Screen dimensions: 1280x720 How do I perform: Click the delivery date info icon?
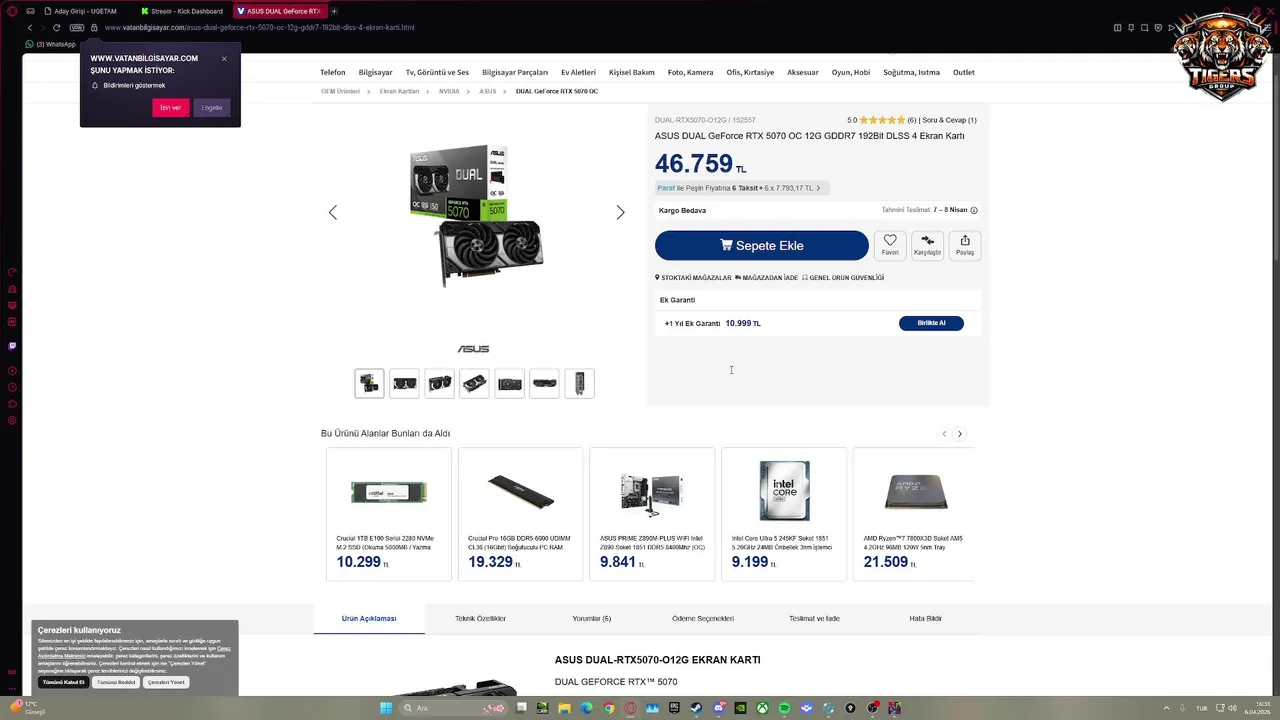point(974,210)
